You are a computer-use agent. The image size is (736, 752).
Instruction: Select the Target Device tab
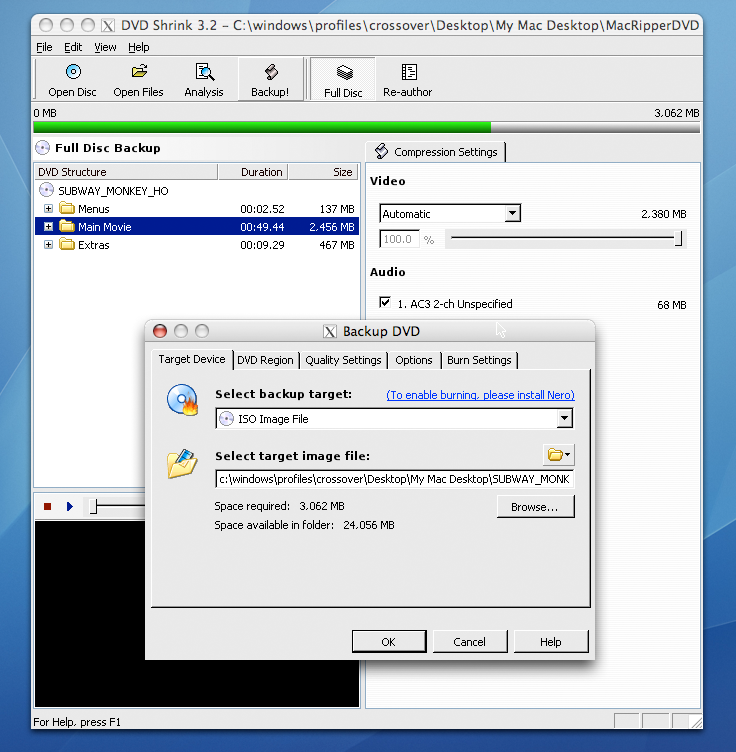point(192,359)
